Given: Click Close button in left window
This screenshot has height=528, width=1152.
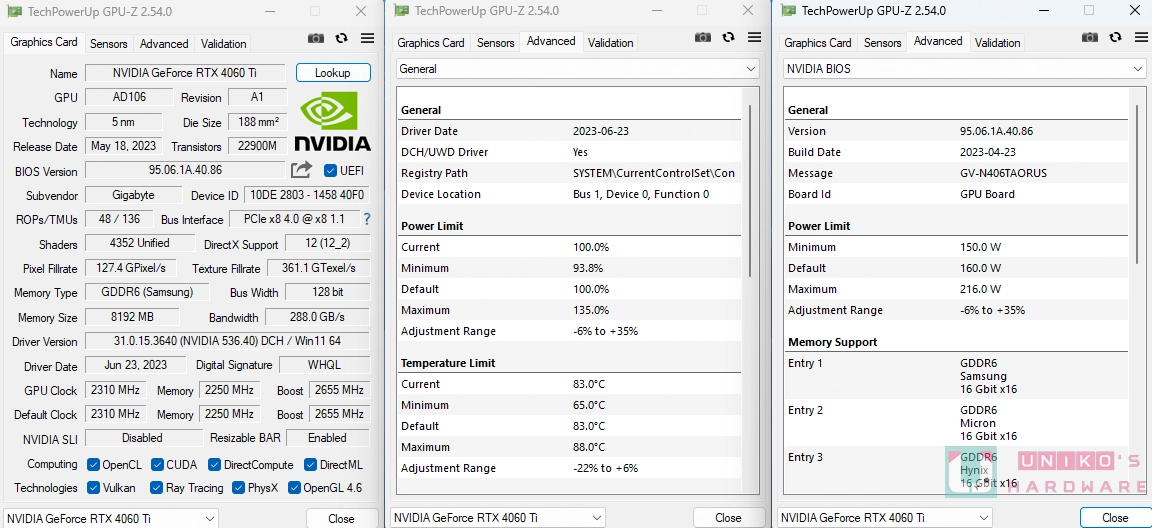Looking at the screenshot, I should [x=341, y=518].
